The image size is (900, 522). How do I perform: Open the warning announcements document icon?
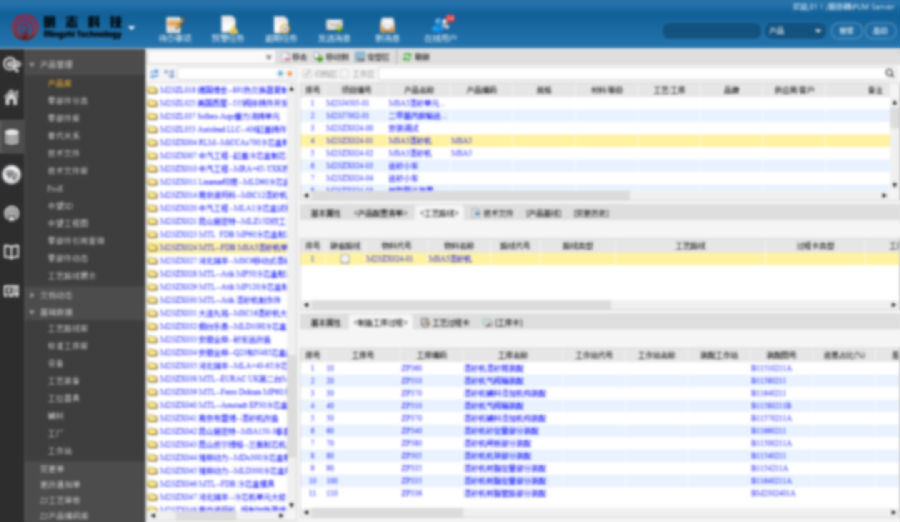point(228,25)
